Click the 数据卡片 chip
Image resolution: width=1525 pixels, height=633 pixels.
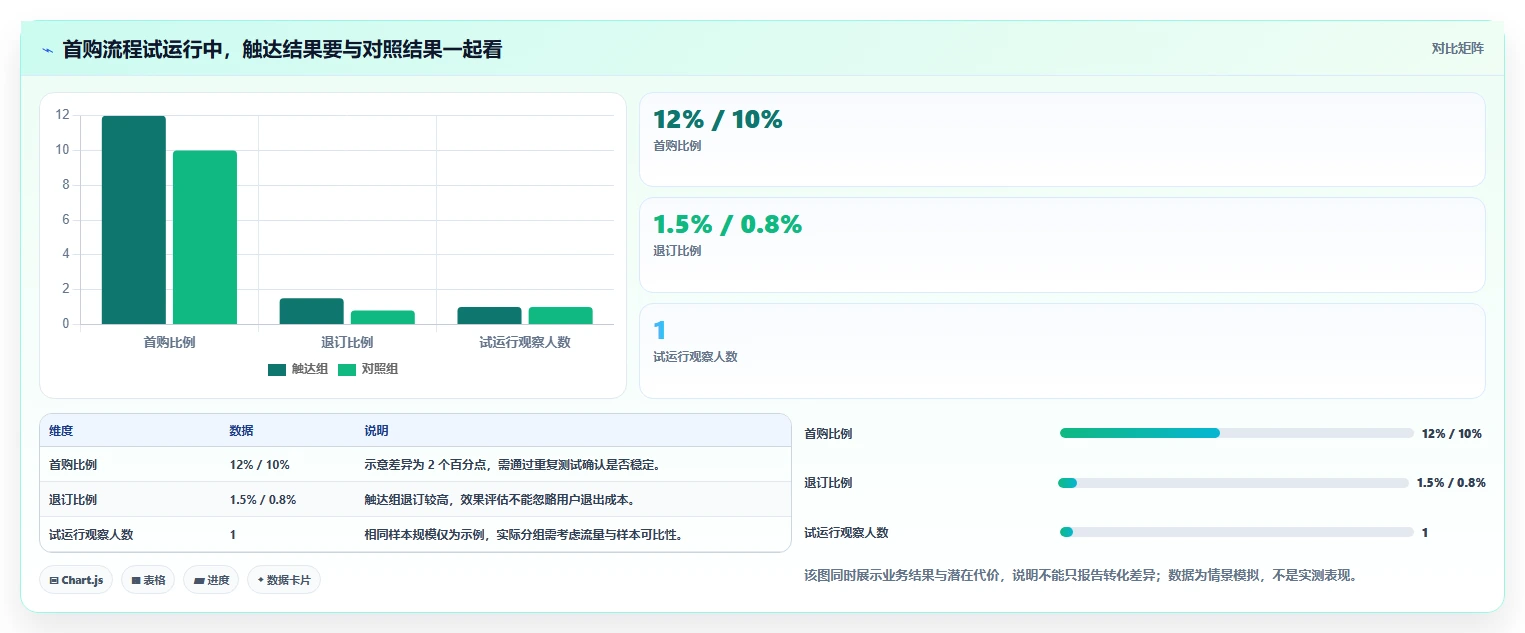tap(284, 580)
